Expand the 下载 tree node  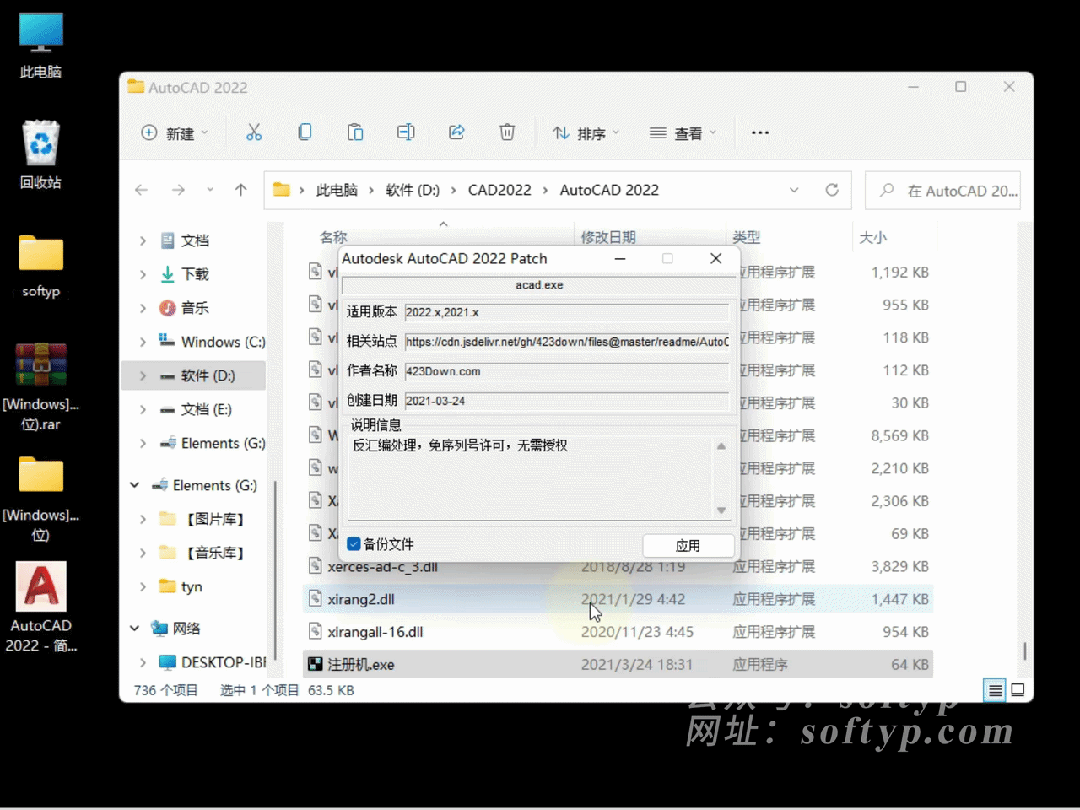143,274
